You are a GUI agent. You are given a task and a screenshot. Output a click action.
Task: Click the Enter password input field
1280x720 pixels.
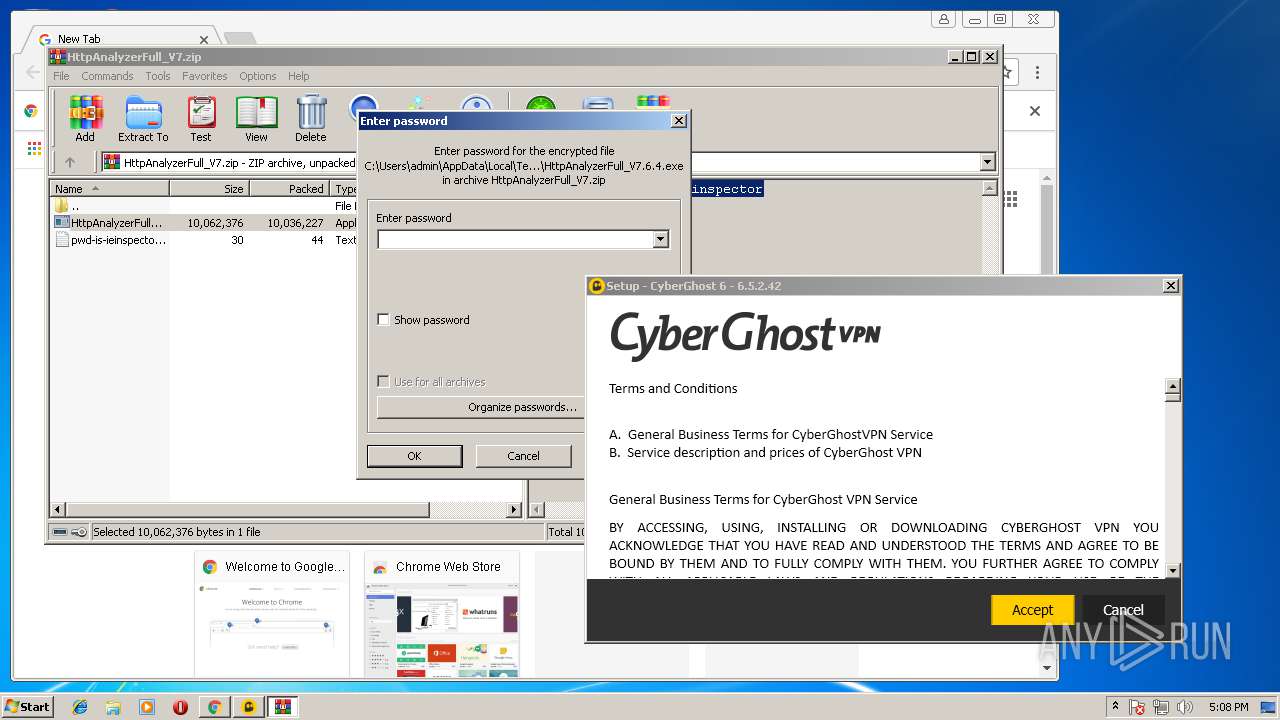tap(515, 240)
